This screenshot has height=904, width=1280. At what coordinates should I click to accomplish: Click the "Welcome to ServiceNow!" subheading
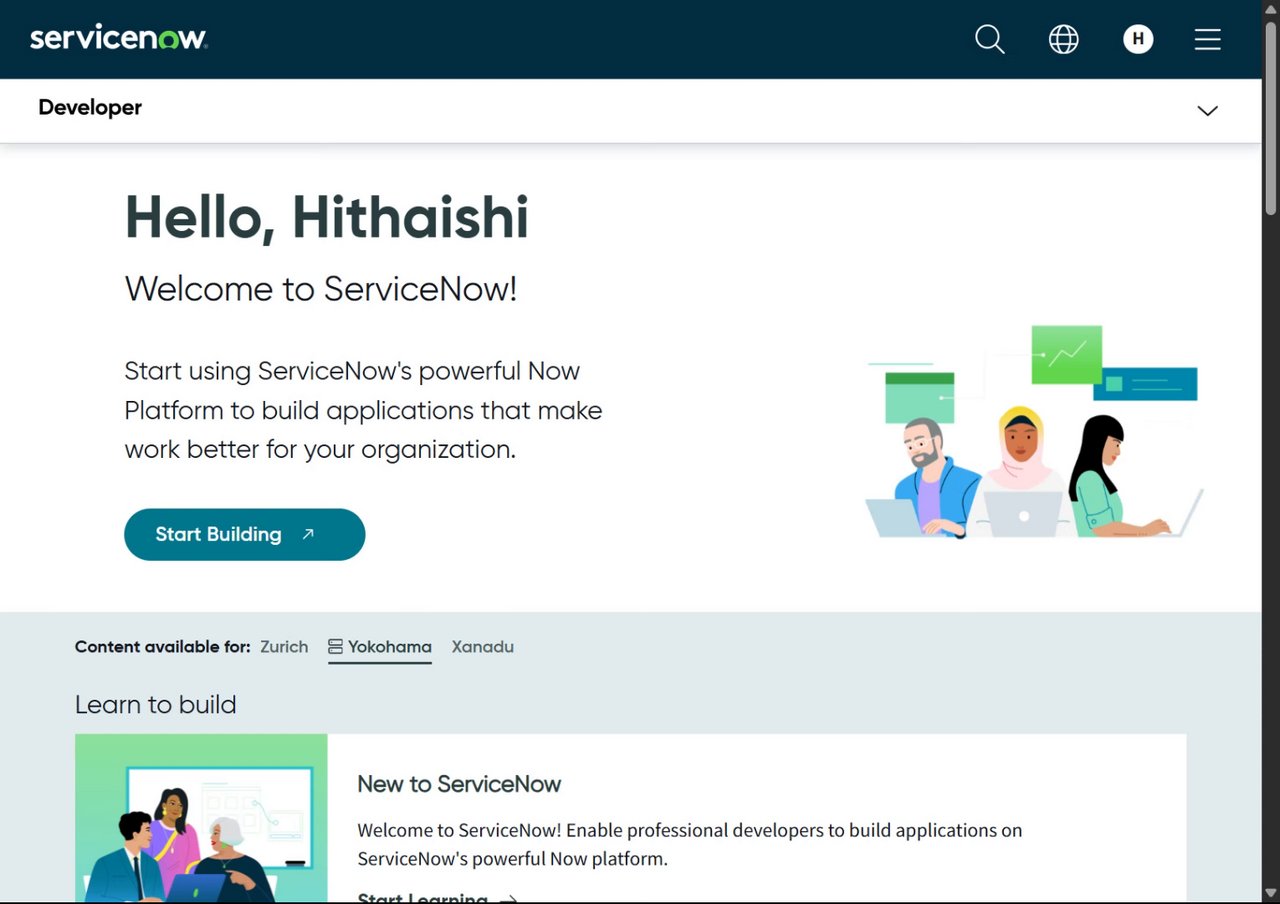pos(321,289)
